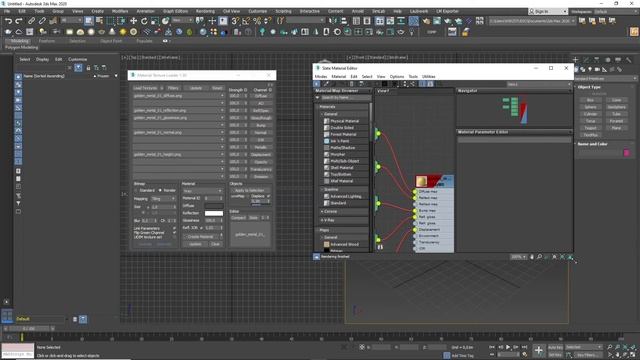Open the Create tab plus icon in command panel
The width and height of the screenshot is (640, 360).
[x=576, y=60]
